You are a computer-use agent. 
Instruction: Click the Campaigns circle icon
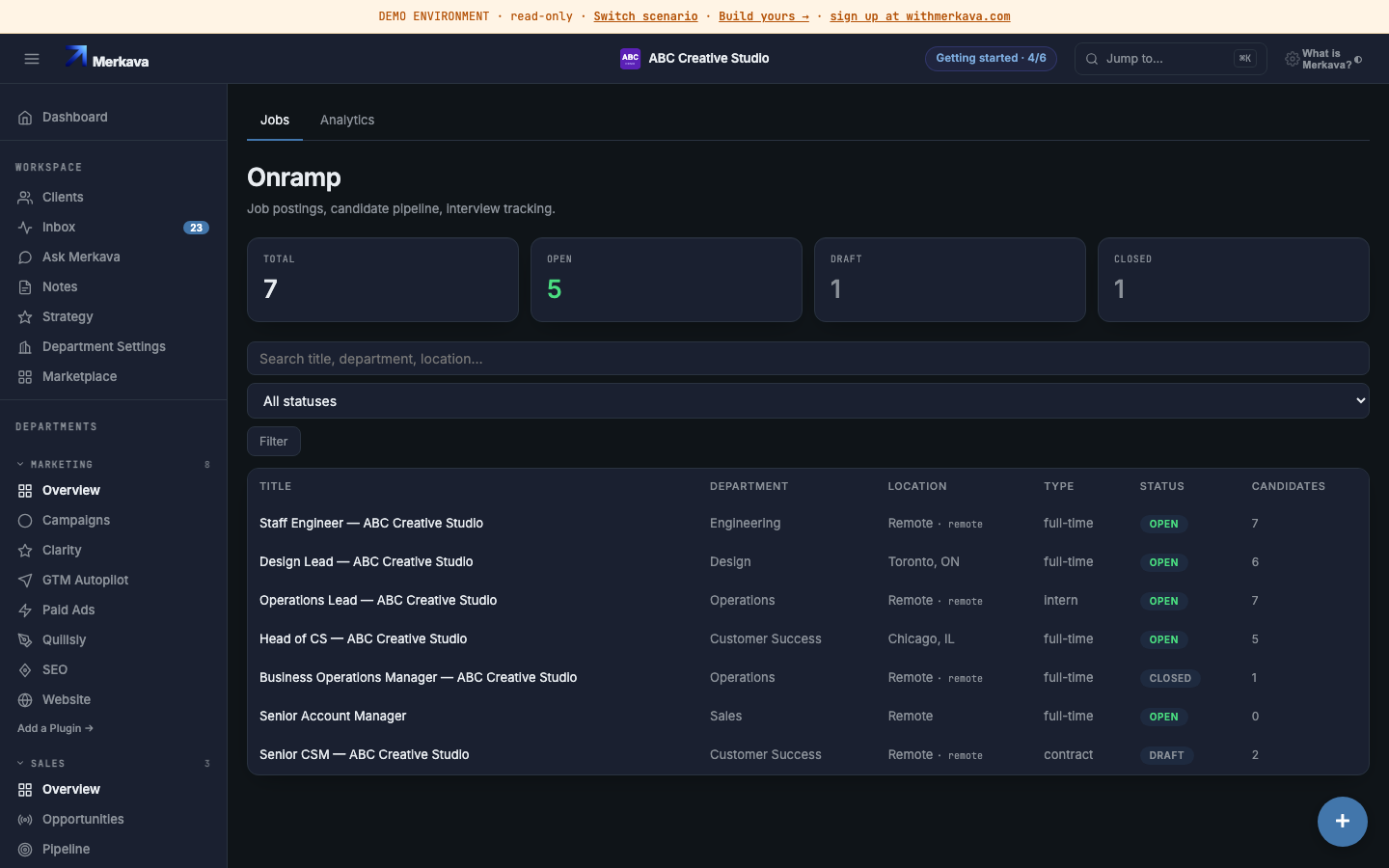pos(25,521)
